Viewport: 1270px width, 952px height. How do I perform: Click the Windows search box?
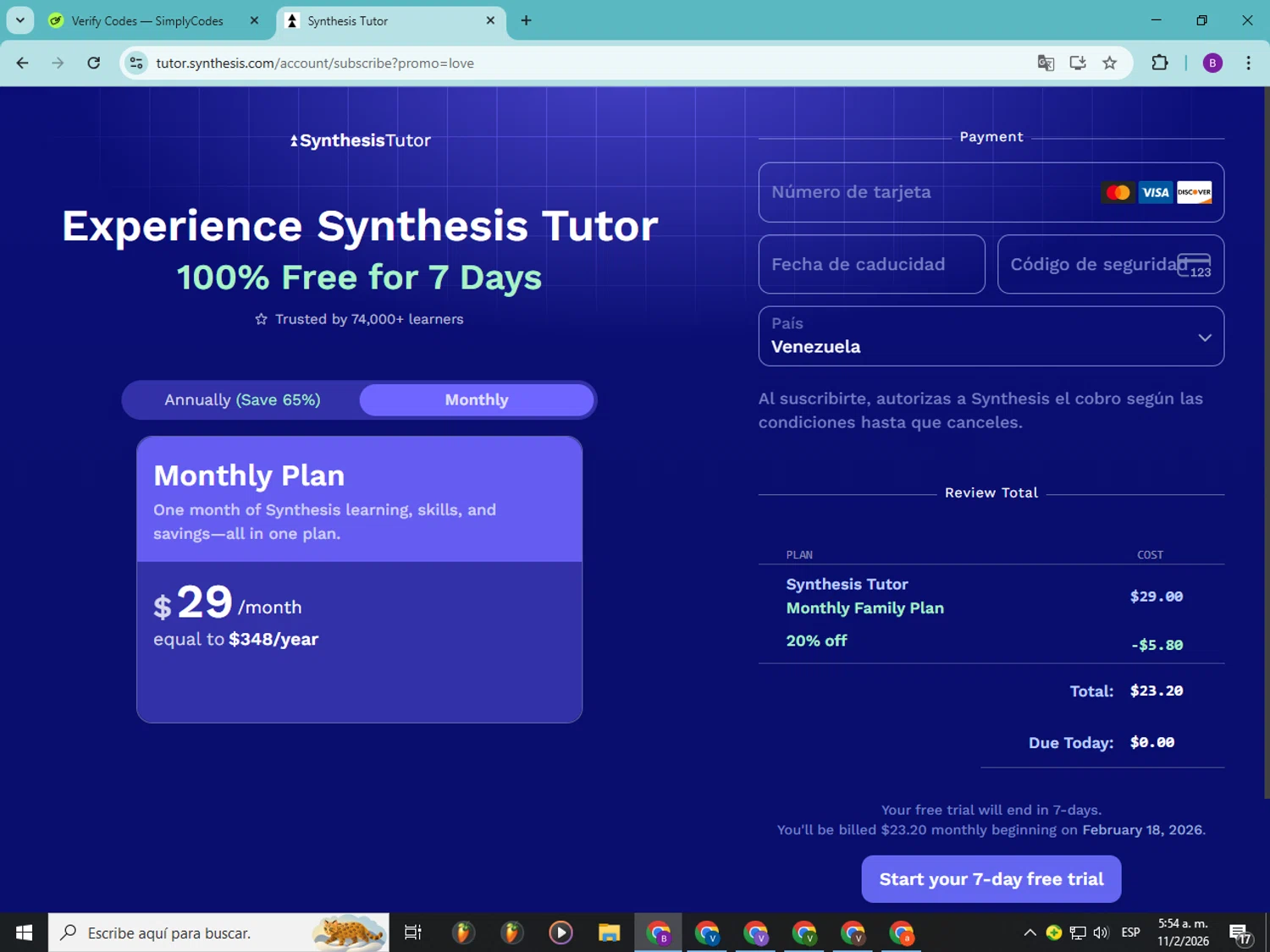tap(218, 933)
